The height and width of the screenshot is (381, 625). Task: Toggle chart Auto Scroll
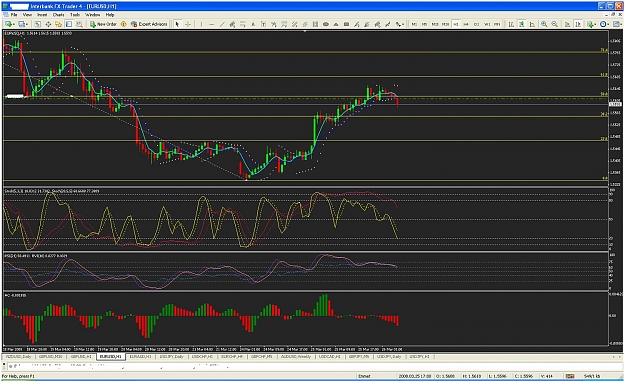pos(567,24)
